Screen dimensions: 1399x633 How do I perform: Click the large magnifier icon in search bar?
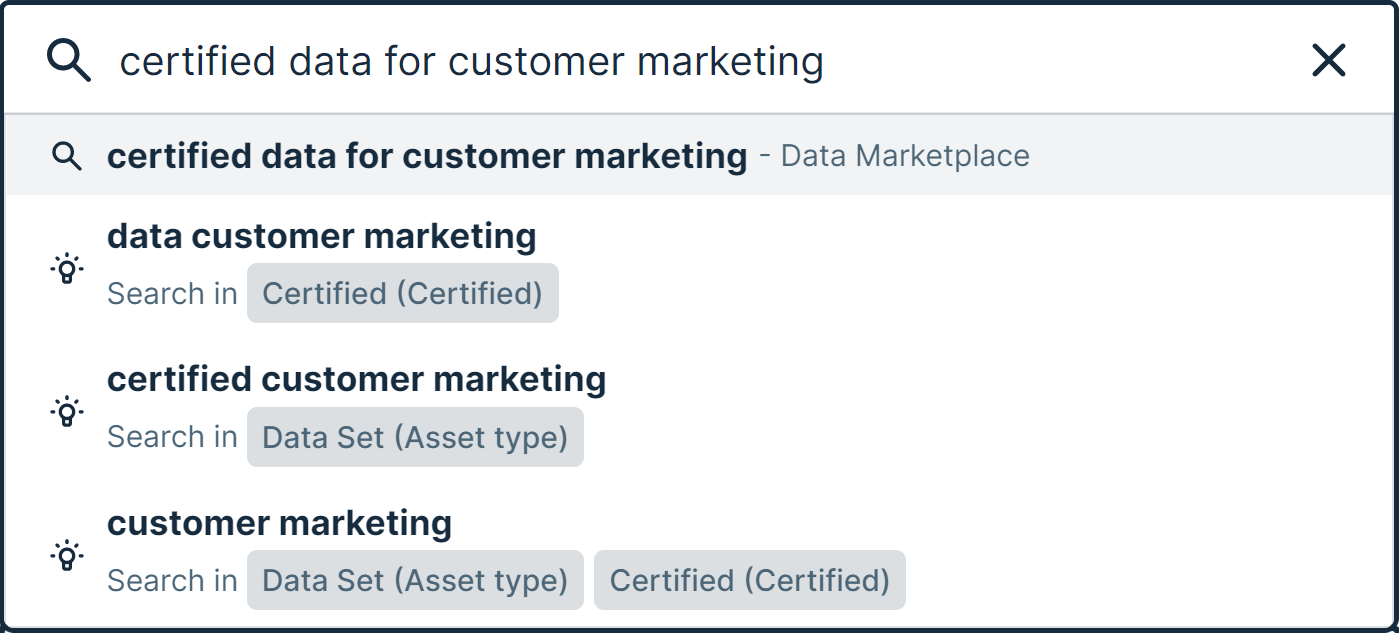[x=69, y=62]
